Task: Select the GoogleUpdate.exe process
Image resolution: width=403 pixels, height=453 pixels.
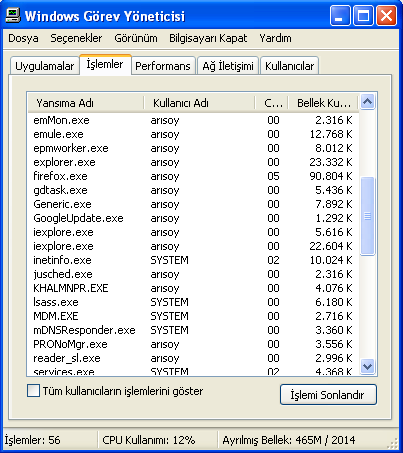Action: click(x=193, y=218)
